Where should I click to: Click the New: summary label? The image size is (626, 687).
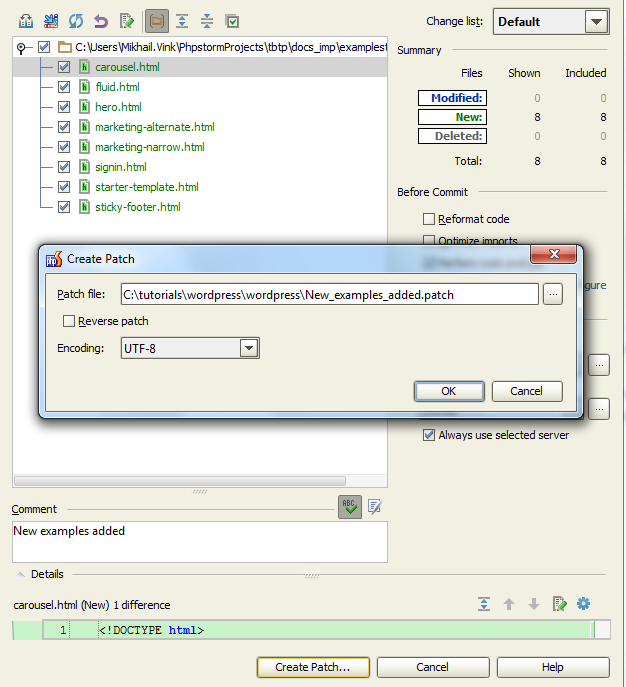[x=452, y=117]
